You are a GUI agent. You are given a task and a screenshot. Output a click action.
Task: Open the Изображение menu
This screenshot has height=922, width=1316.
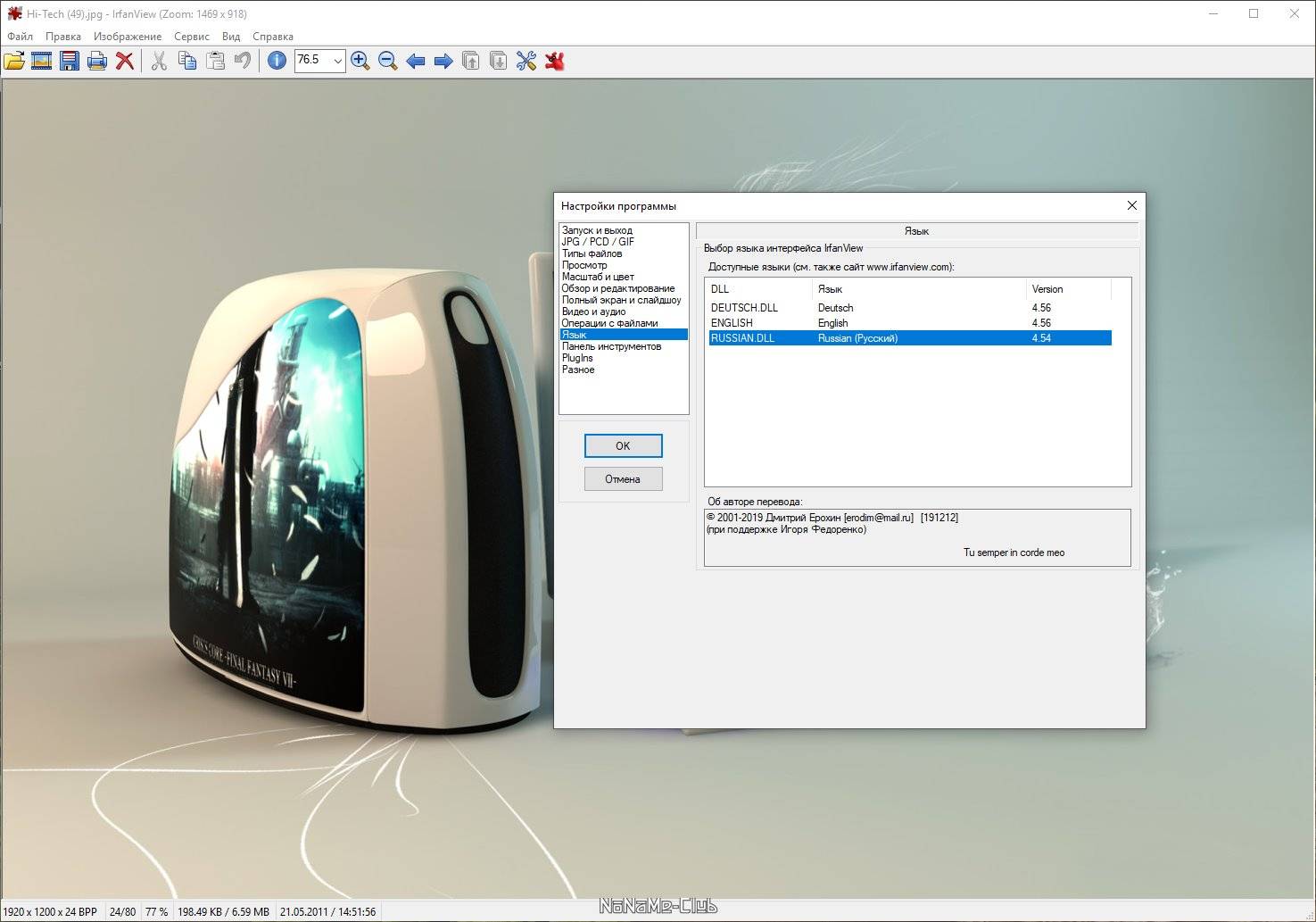pos(128,37)
